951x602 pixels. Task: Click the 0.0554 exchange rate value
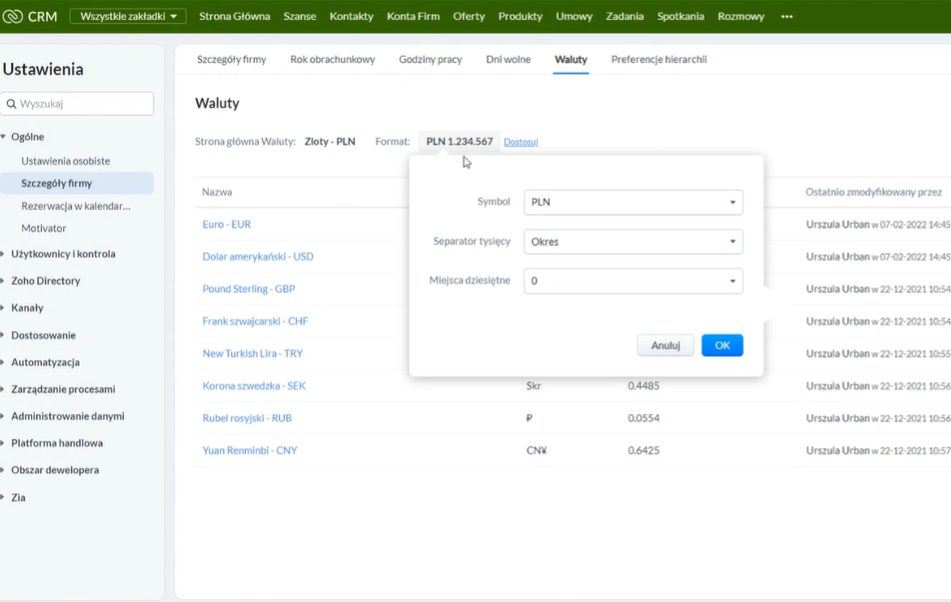pos(644,418)
